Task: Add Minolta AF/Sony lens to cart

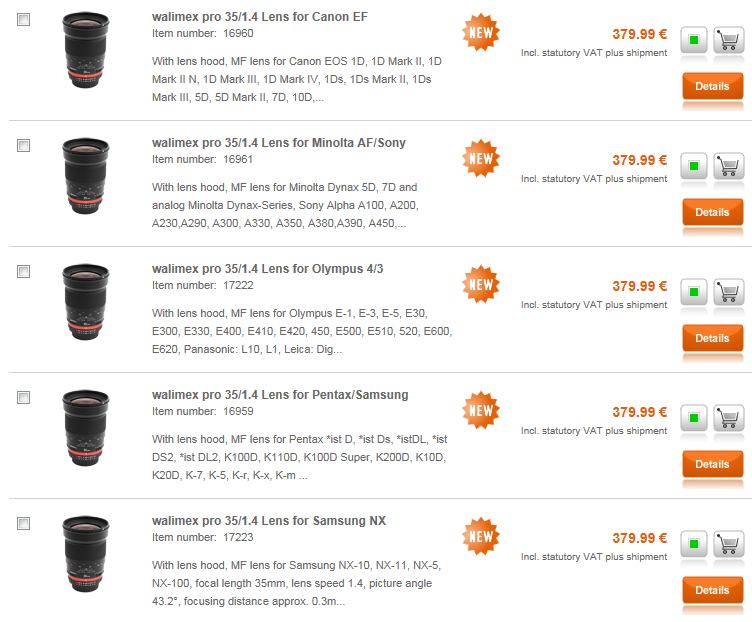Action: pyautogui.click(x=728, y=166)
